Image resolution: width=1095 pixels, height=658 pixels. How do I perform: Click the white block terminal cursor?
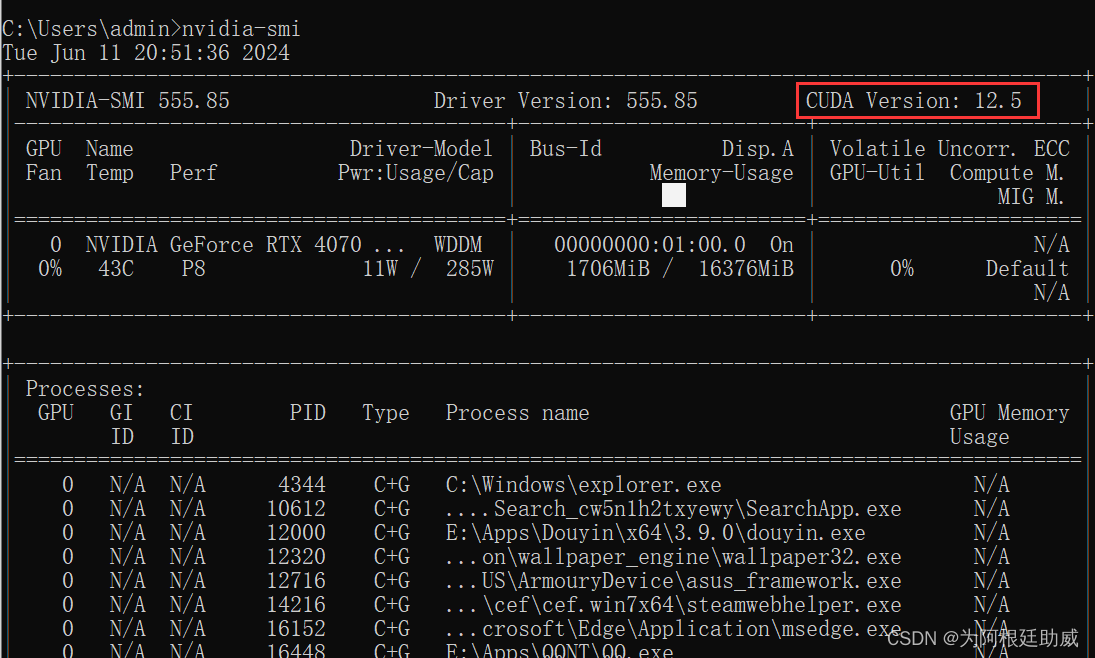click(673, 195)
